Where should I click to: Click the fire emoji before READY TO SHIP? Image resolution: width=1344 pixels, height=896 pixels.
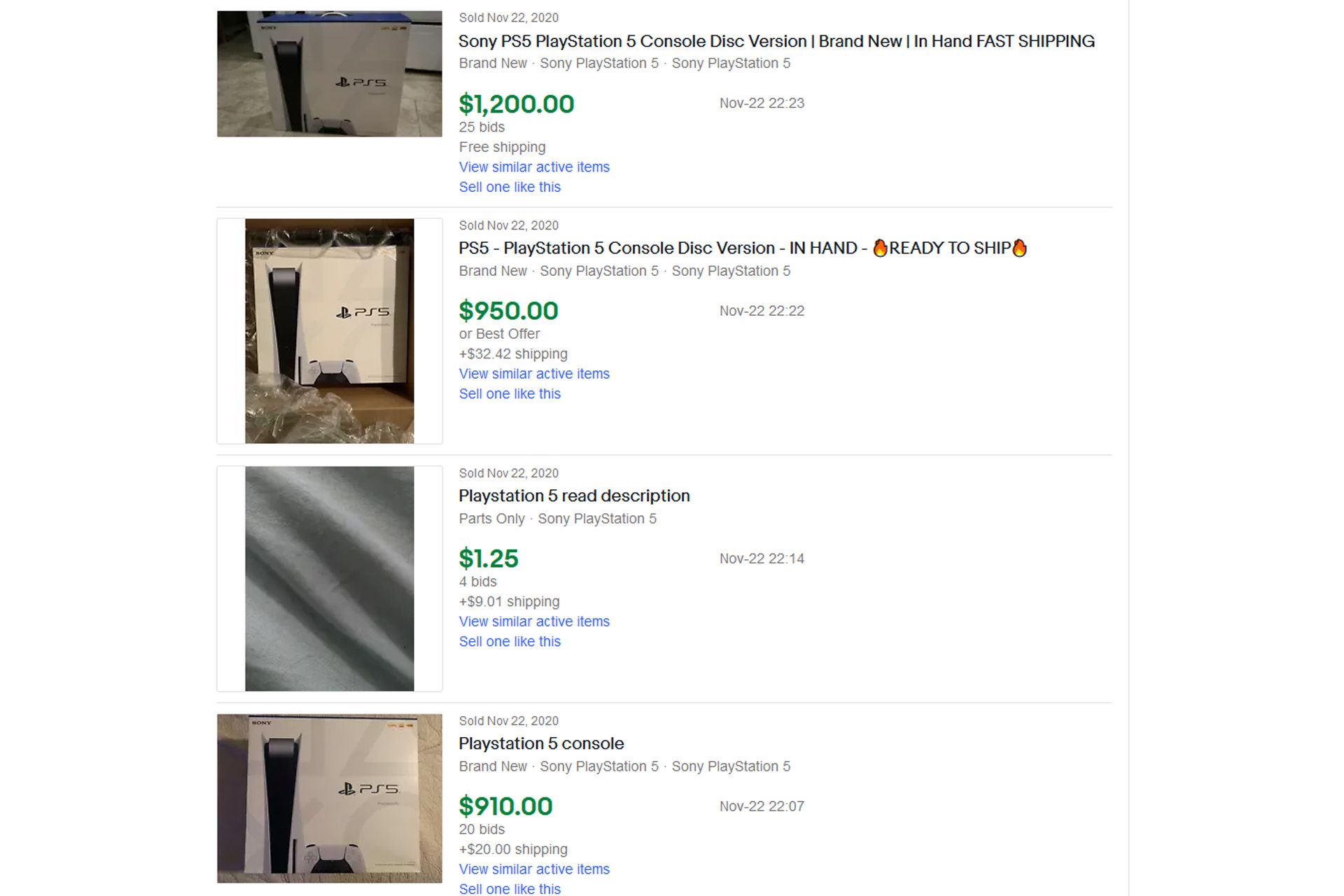pyautogui.click(x=880, y=248)
